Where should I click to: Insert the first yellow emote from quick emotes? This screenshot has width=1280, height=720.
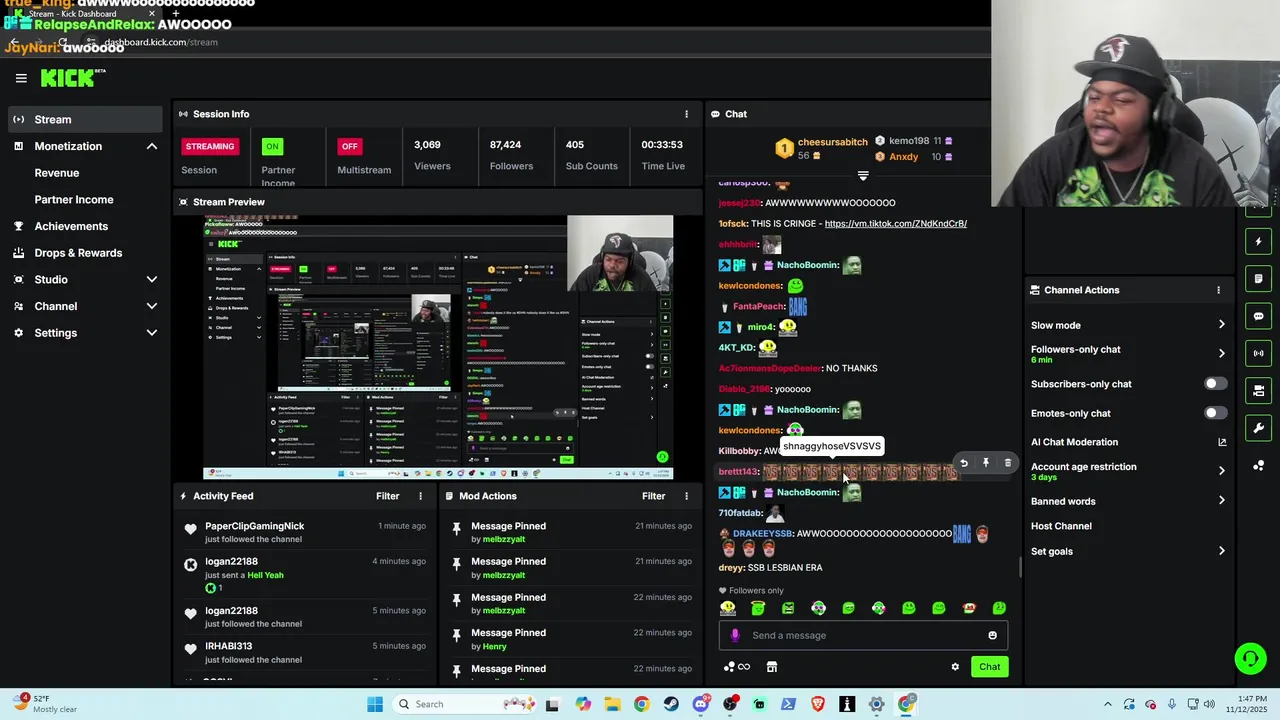coord(728,608)
